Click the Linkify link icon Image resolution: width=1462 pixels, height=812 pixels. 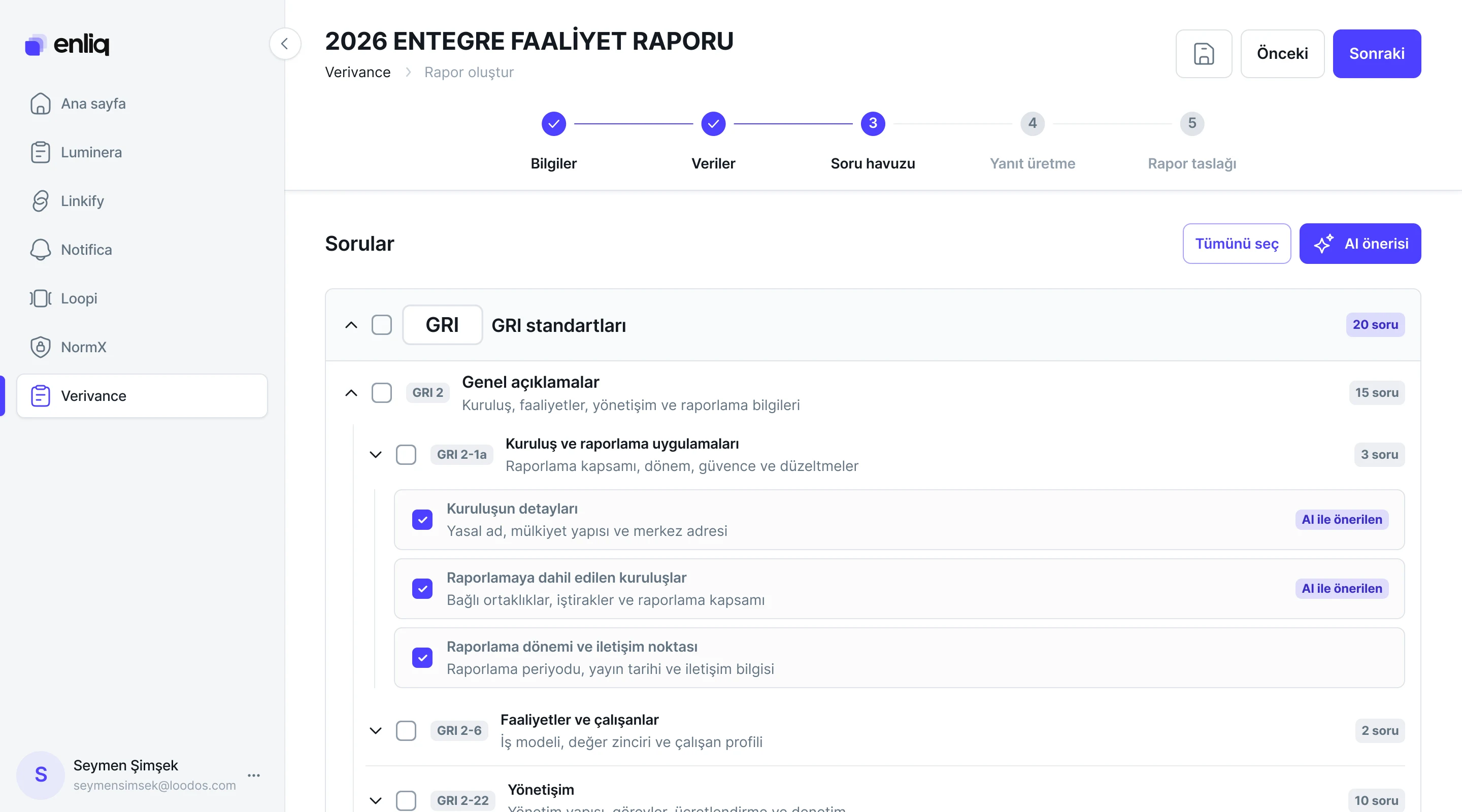(40, 201)
